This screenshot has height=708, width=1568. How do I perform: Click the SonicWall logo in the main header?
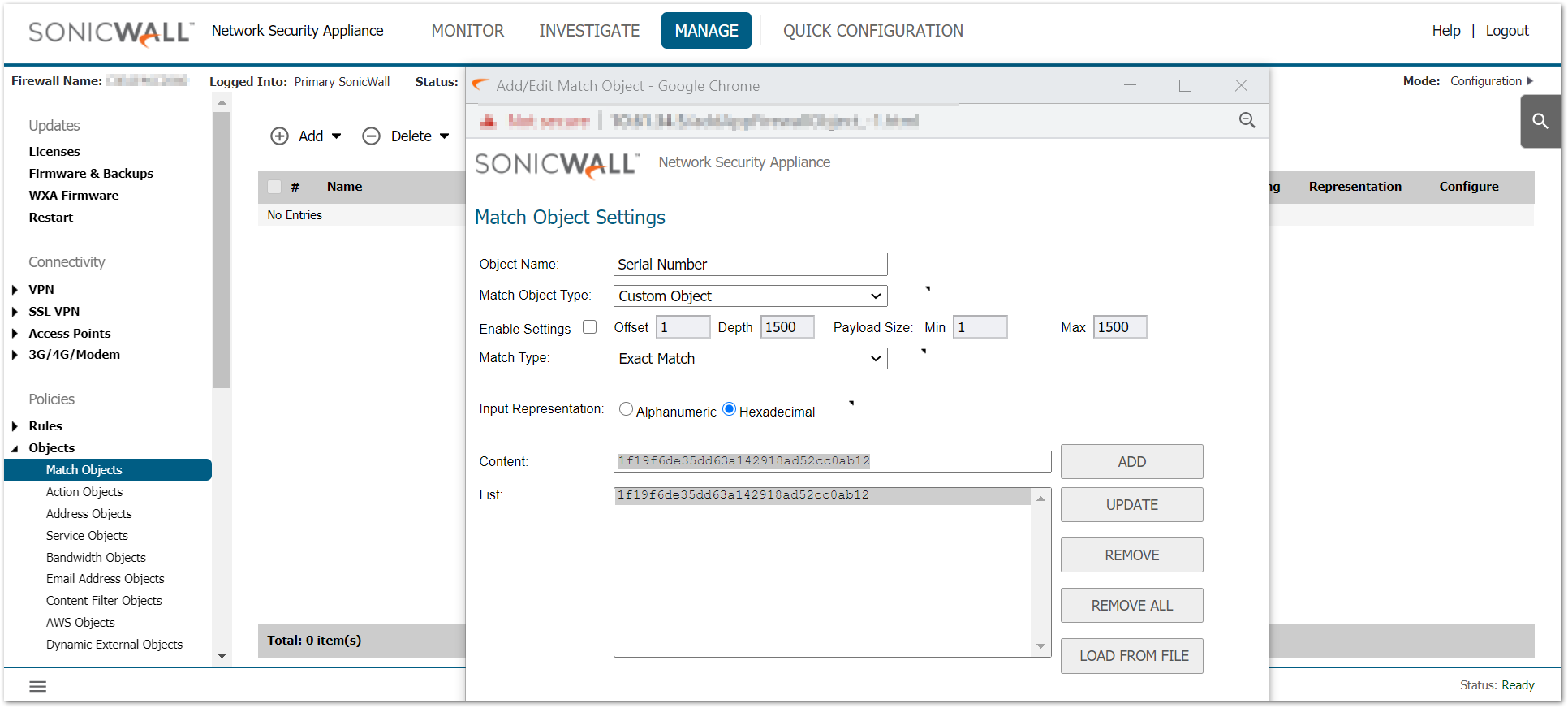pyautogui.click(x=111, y=32)
